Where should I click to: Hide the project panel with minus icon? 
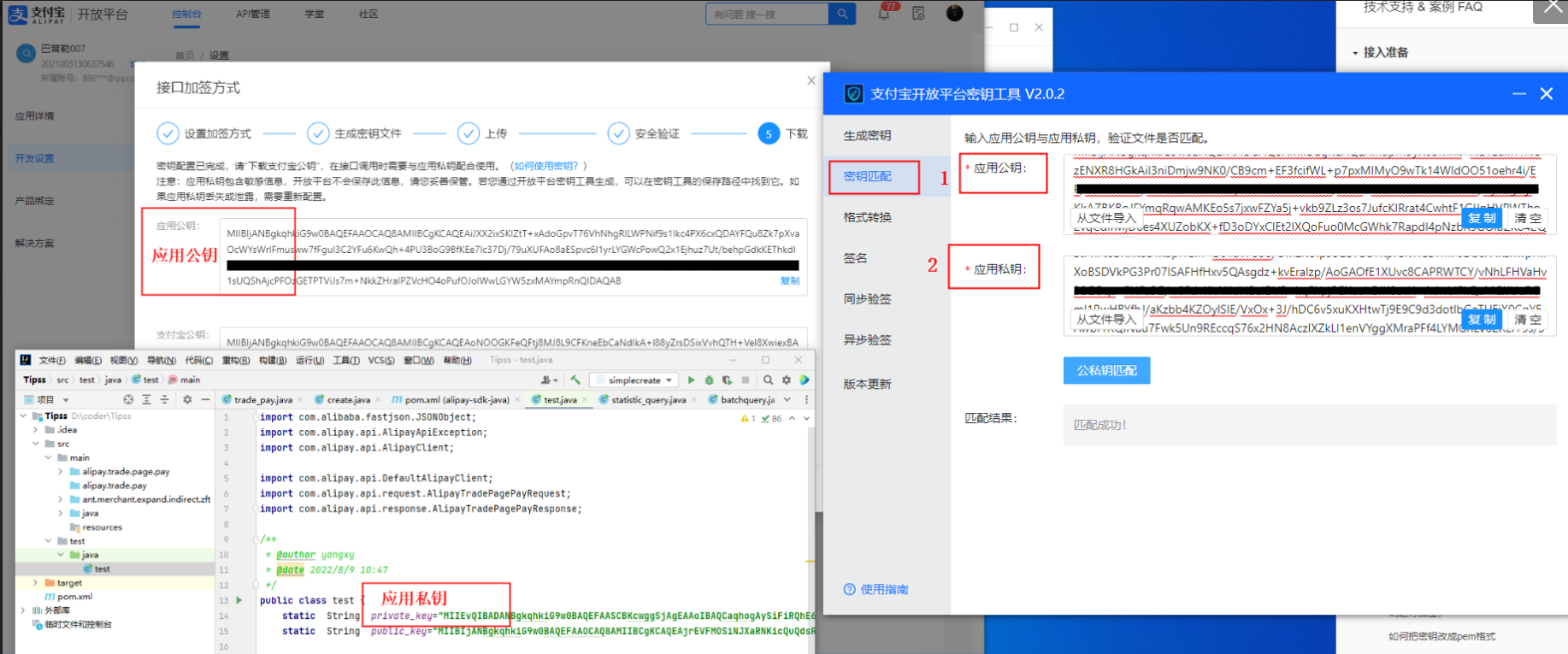pos(205,399)
